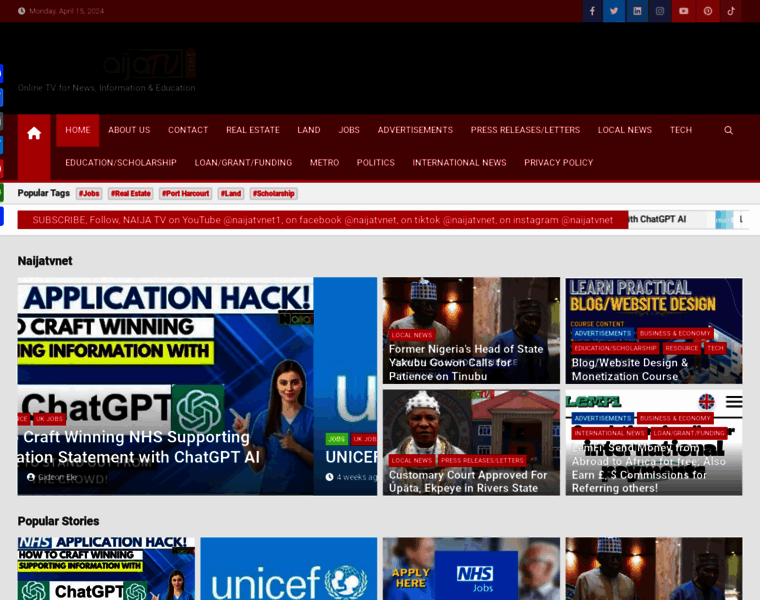
Task: Open the TECH menu item
Action: (x=681, y=130)
